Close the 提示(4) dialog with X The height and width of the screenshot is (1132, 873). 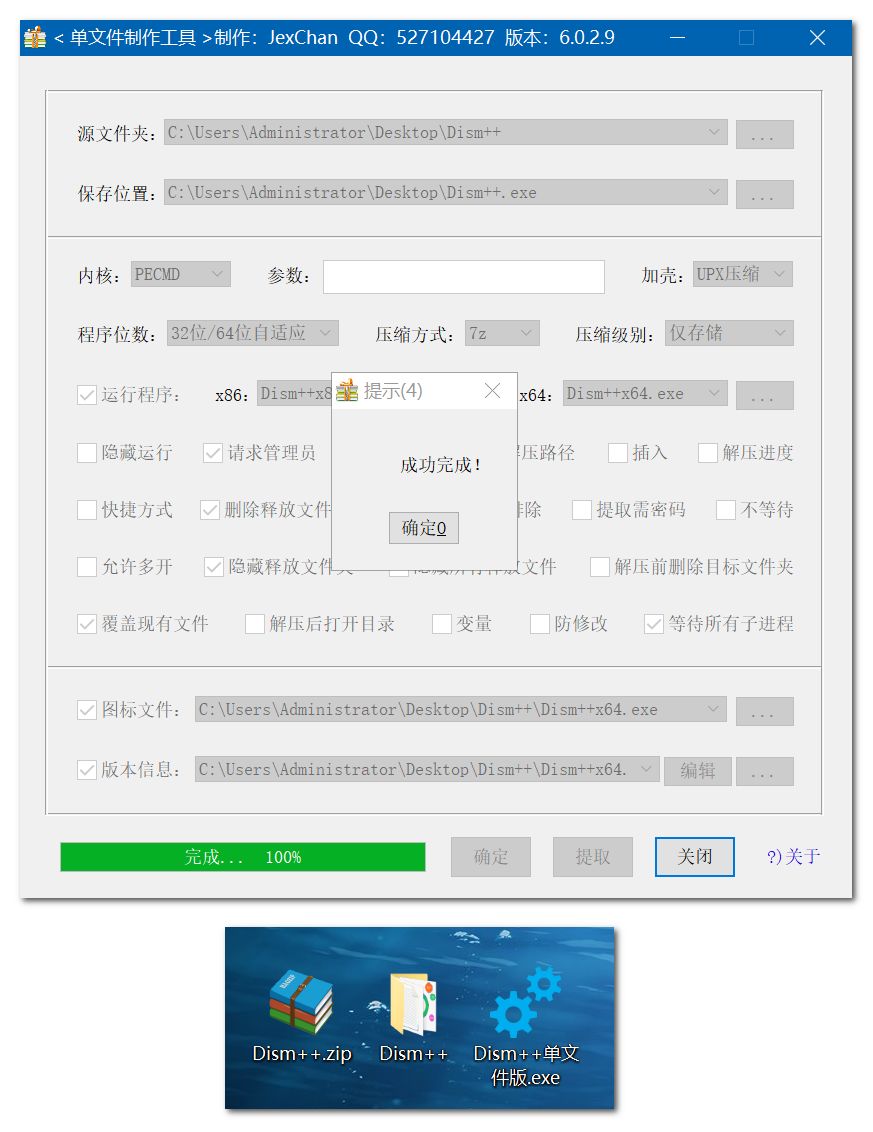(x=492, y=391)
